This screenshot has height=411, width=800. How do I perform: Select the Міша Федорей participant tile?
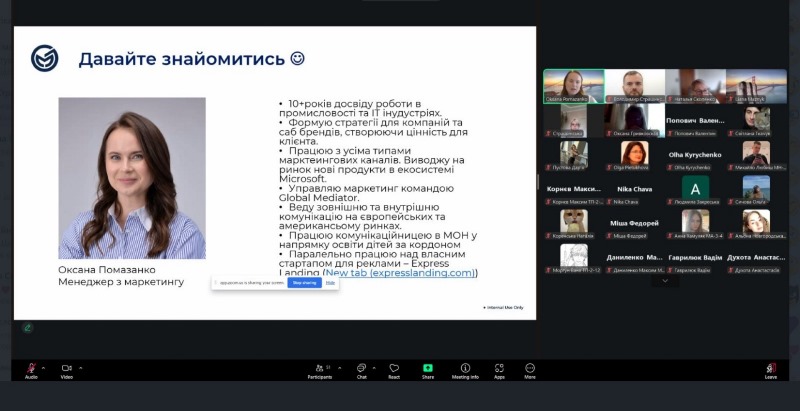pos(634,223)
